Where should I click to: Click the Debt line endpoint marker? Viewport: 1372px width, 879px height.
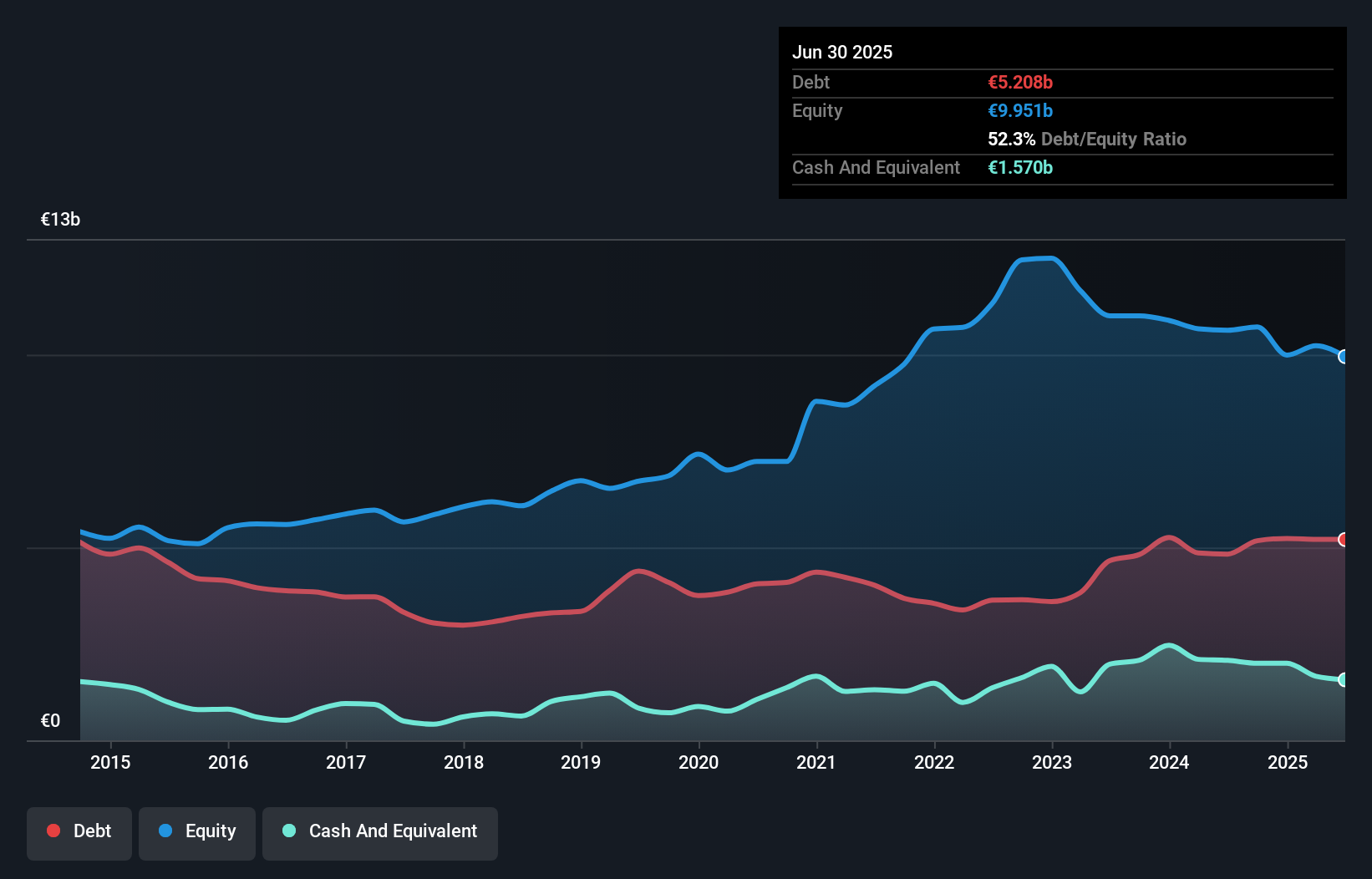click(1344, 540)
